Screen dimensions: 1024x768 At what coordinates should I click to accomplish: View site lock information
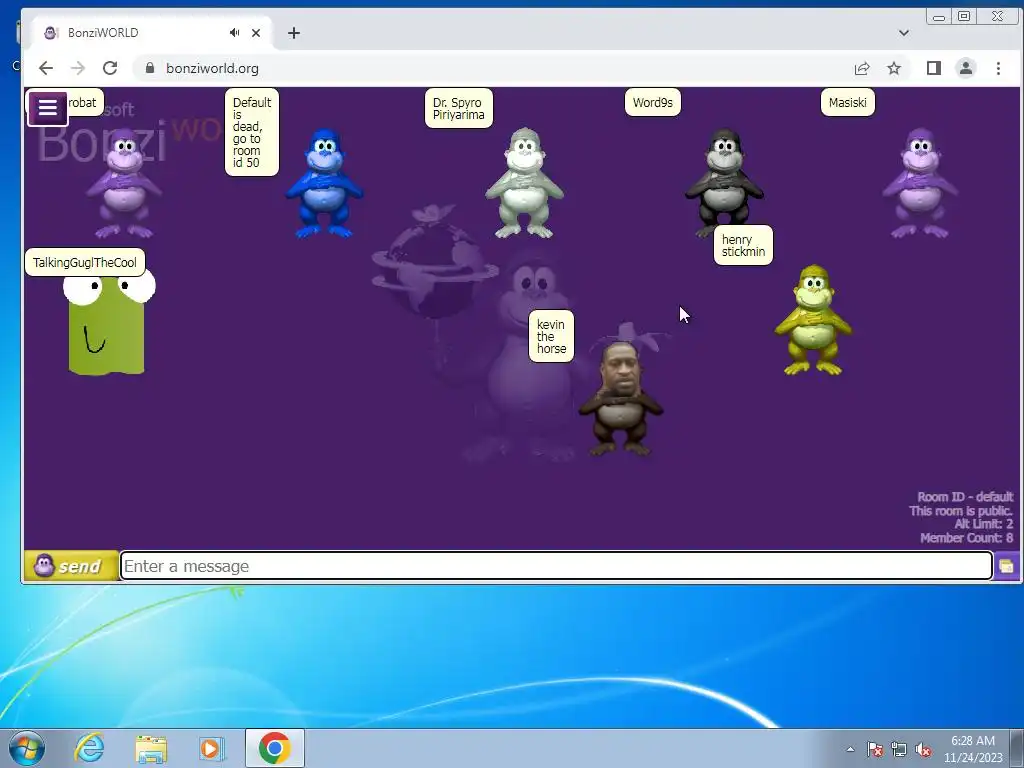(x=150, y=68)
